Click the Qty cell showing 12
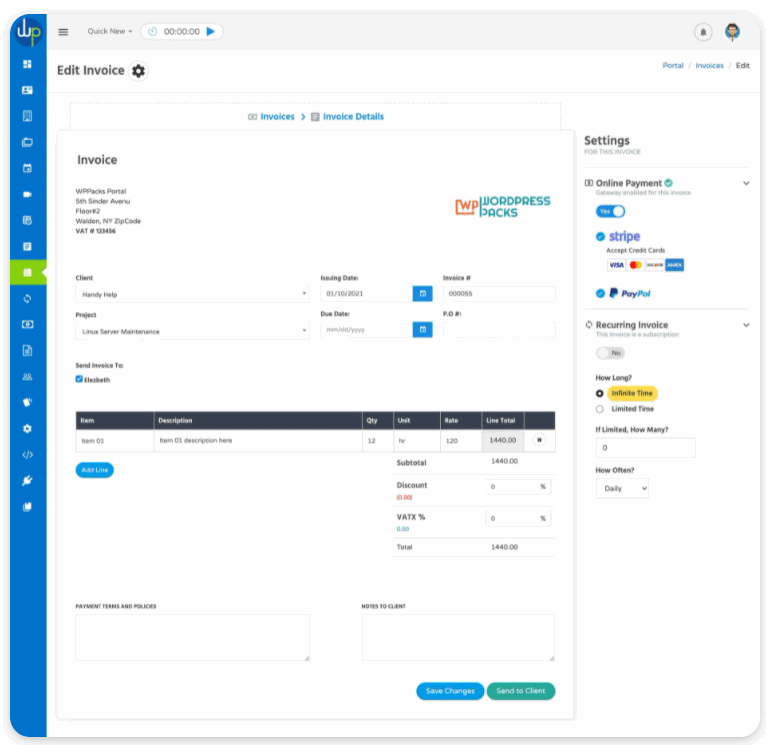 pos(378,440)
